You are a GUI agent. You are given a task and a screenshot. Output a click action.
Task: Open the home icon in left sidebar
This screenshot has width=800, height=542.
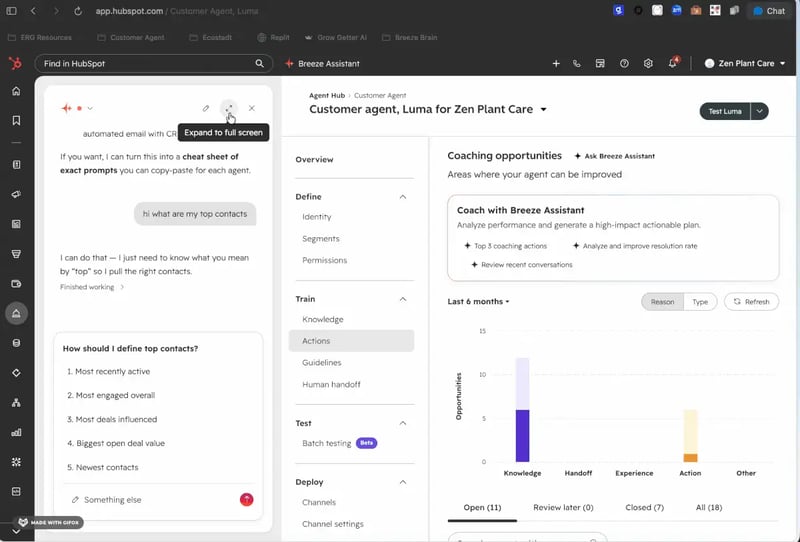point(16,91)
